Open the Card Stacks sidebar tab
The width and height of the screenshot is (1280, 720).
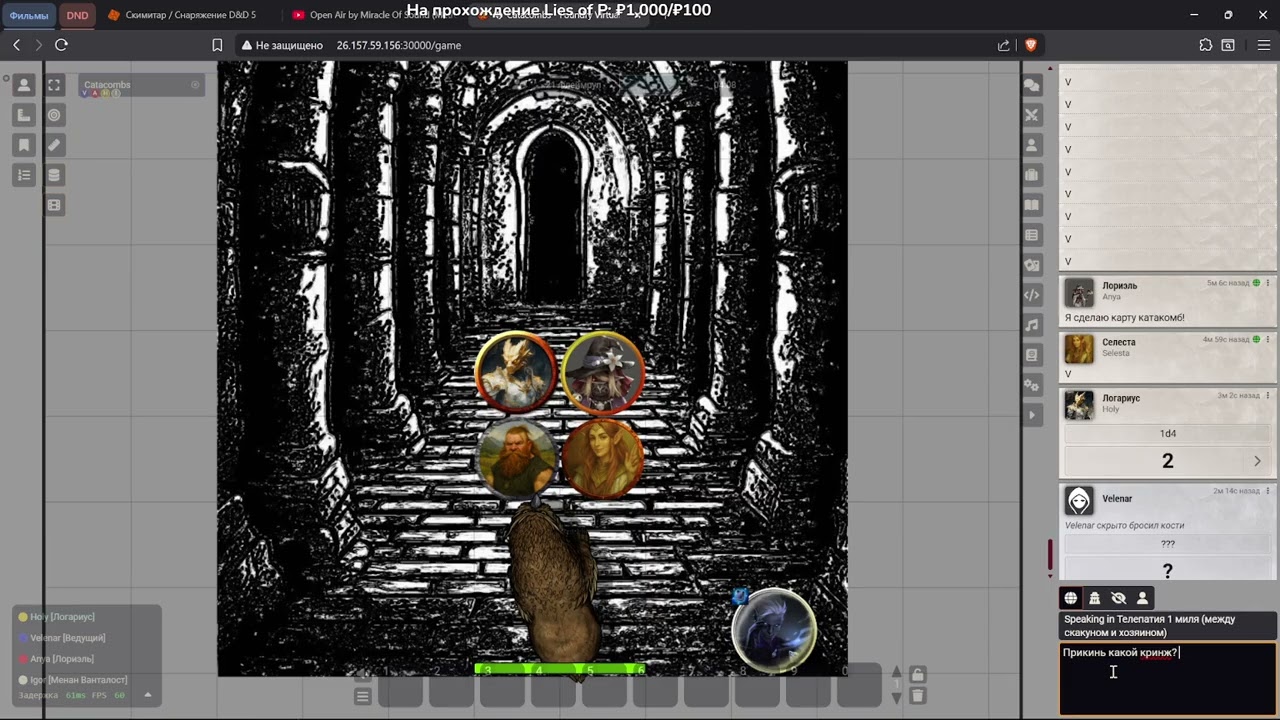[1032, 265]
